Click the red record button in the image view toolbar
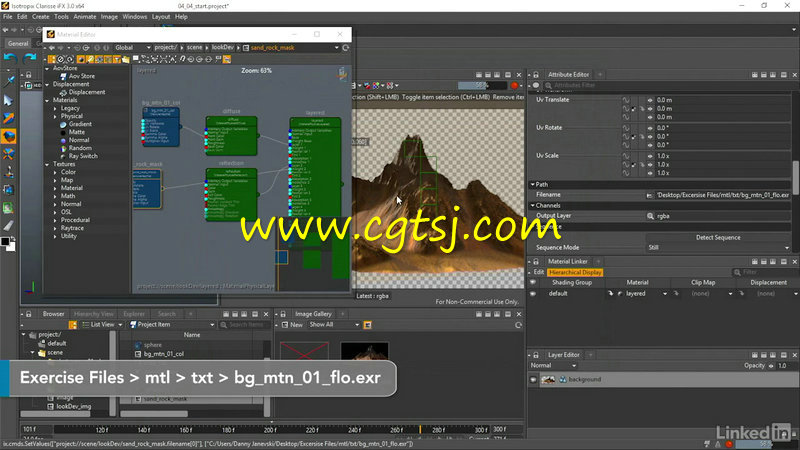 point(514,85)
